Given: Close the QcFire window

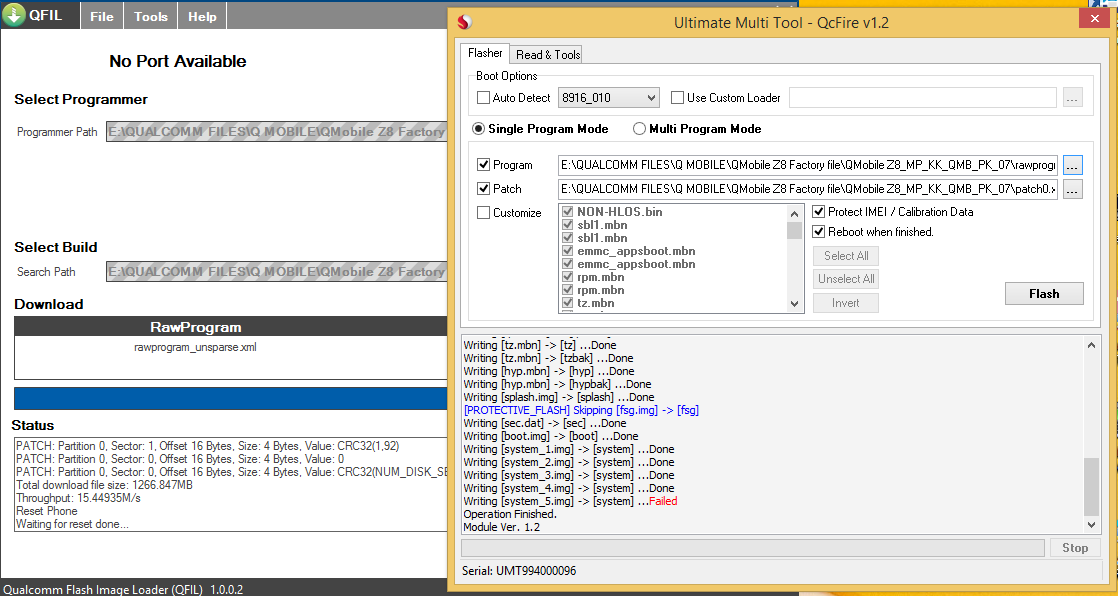Looking at the screenshot, I should tap(1094, 19).
